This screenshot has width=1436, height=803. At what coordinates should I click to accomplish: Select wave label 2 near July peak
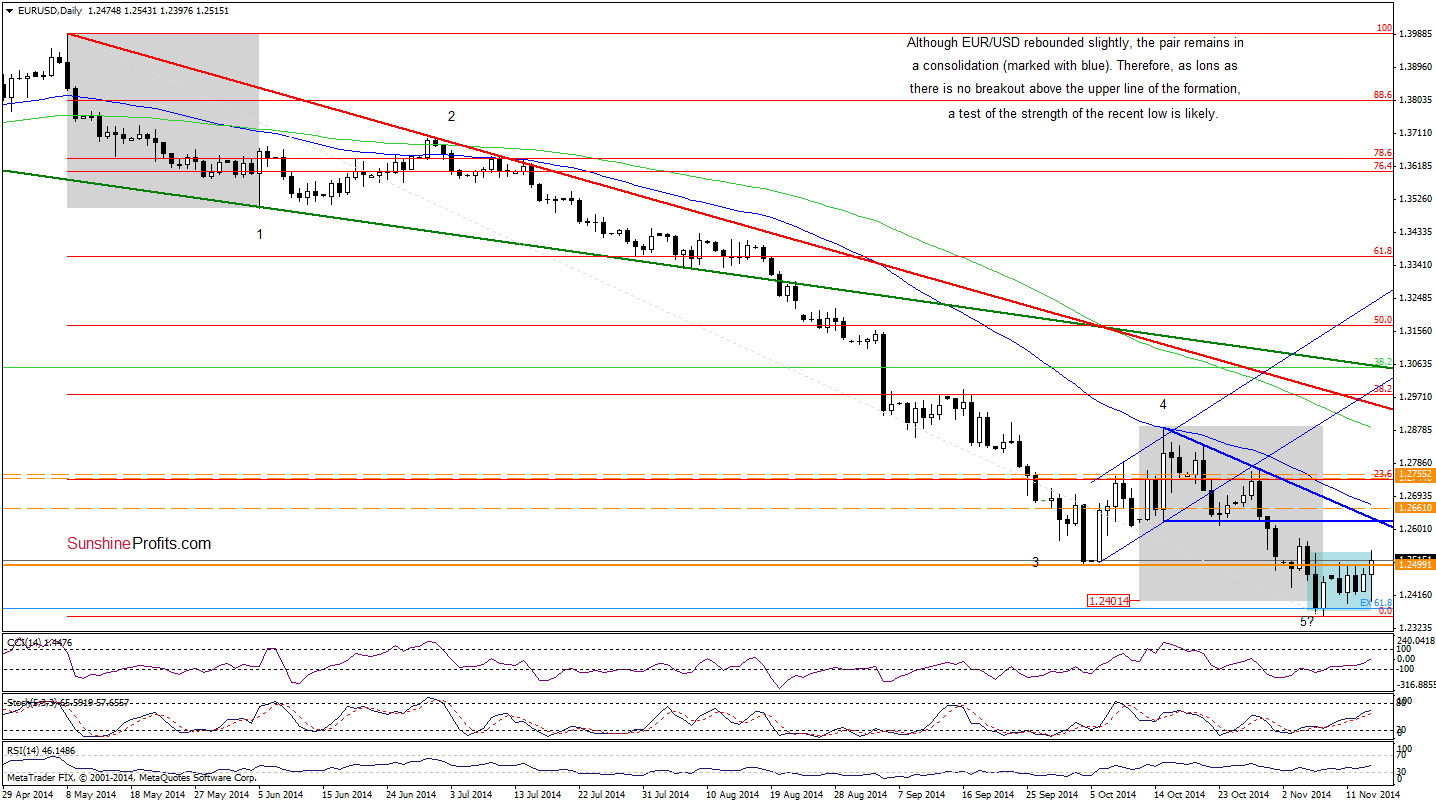coord(451,117)
